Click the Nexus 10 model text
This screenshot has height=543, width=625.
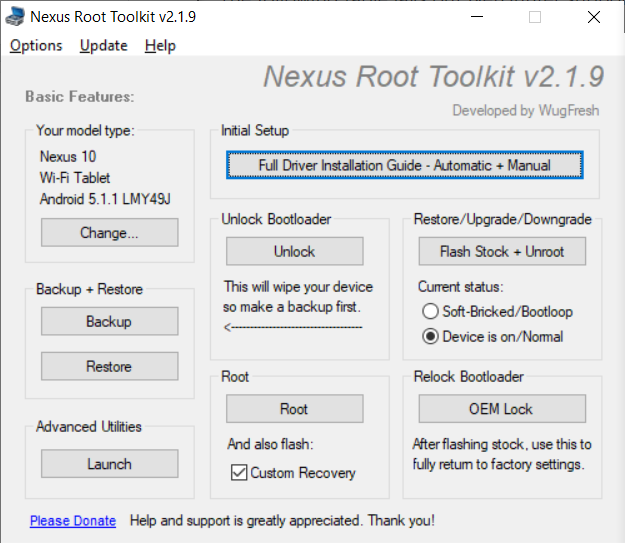[x=68, y=157]
